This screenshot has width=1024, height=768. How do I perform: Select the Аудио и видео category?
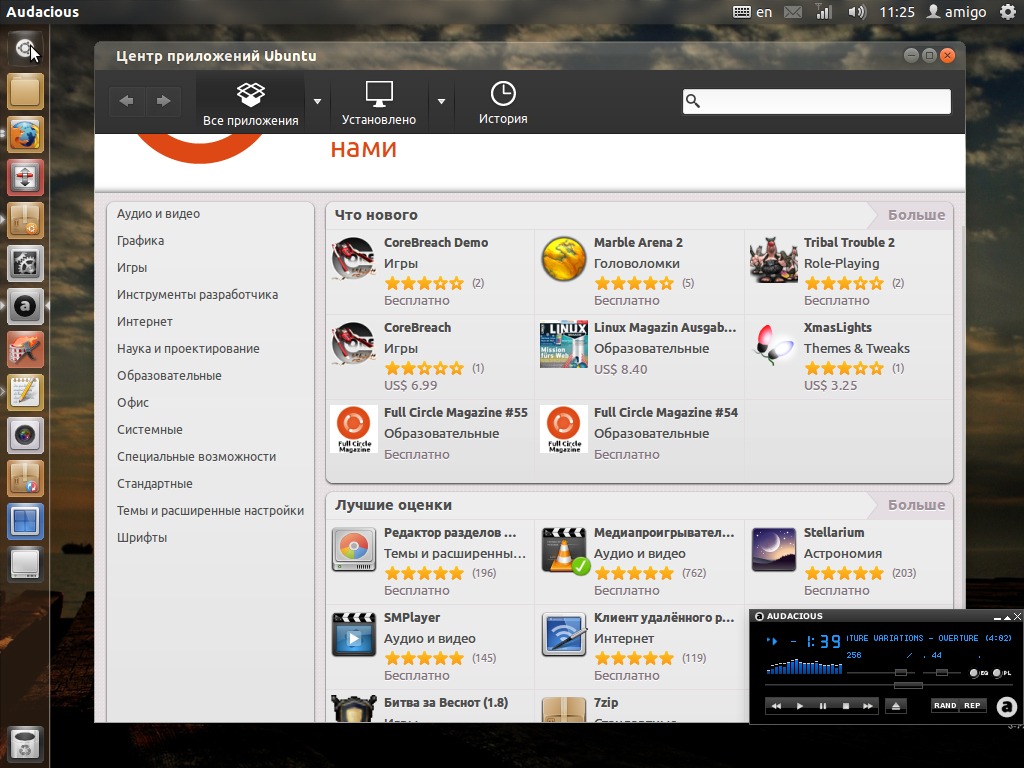point(159,214)
